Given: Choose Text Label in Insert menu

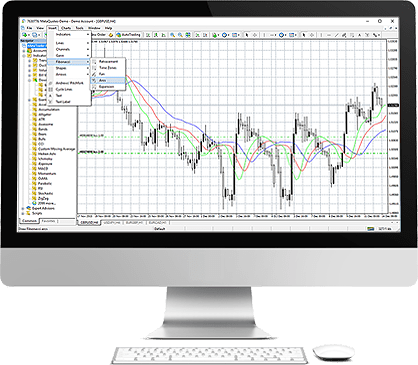Looking at the screenshot, I should pos(69,102).
